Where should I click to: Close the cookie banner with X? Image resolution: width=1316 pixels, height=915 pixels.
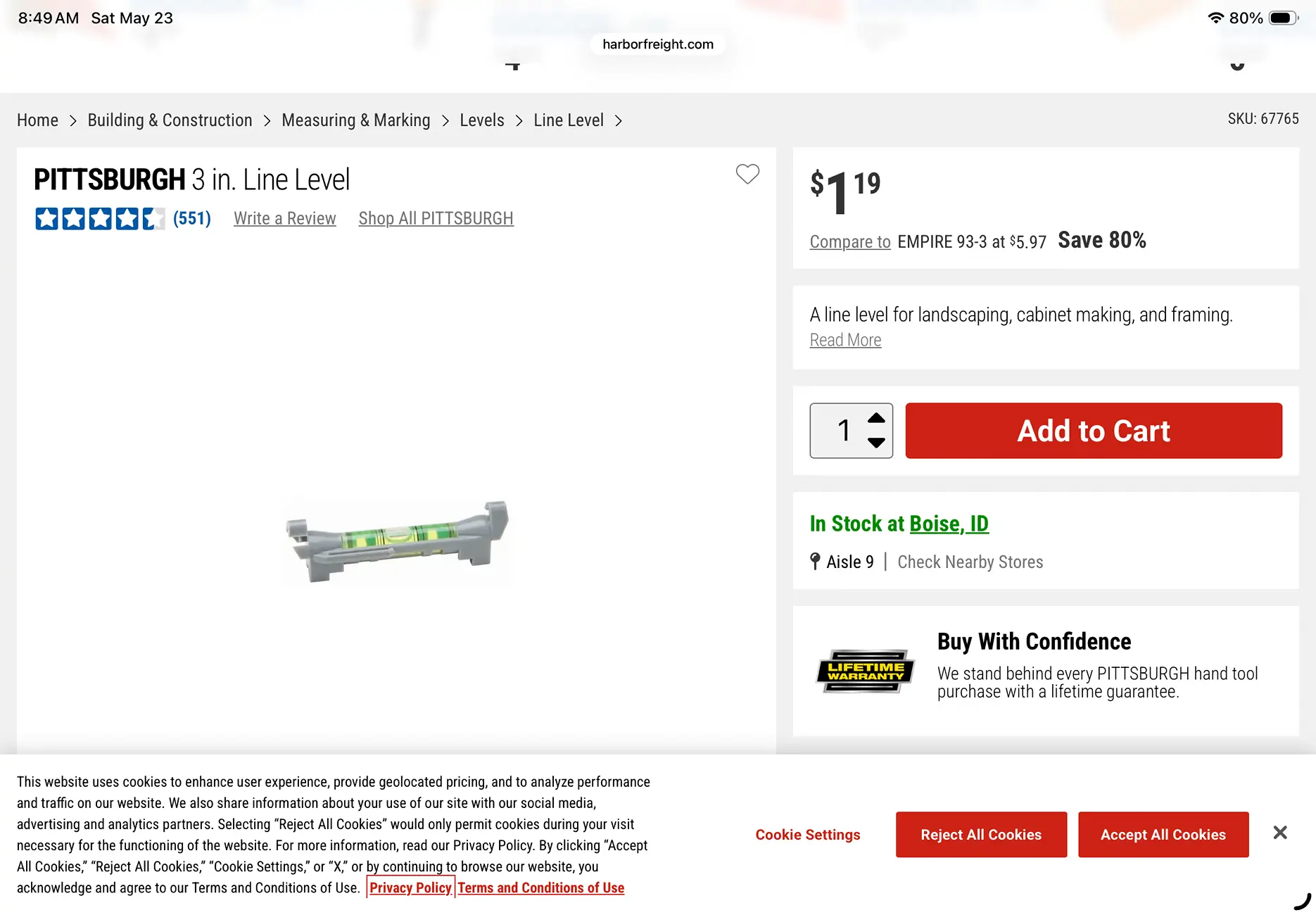point(1280,833)
